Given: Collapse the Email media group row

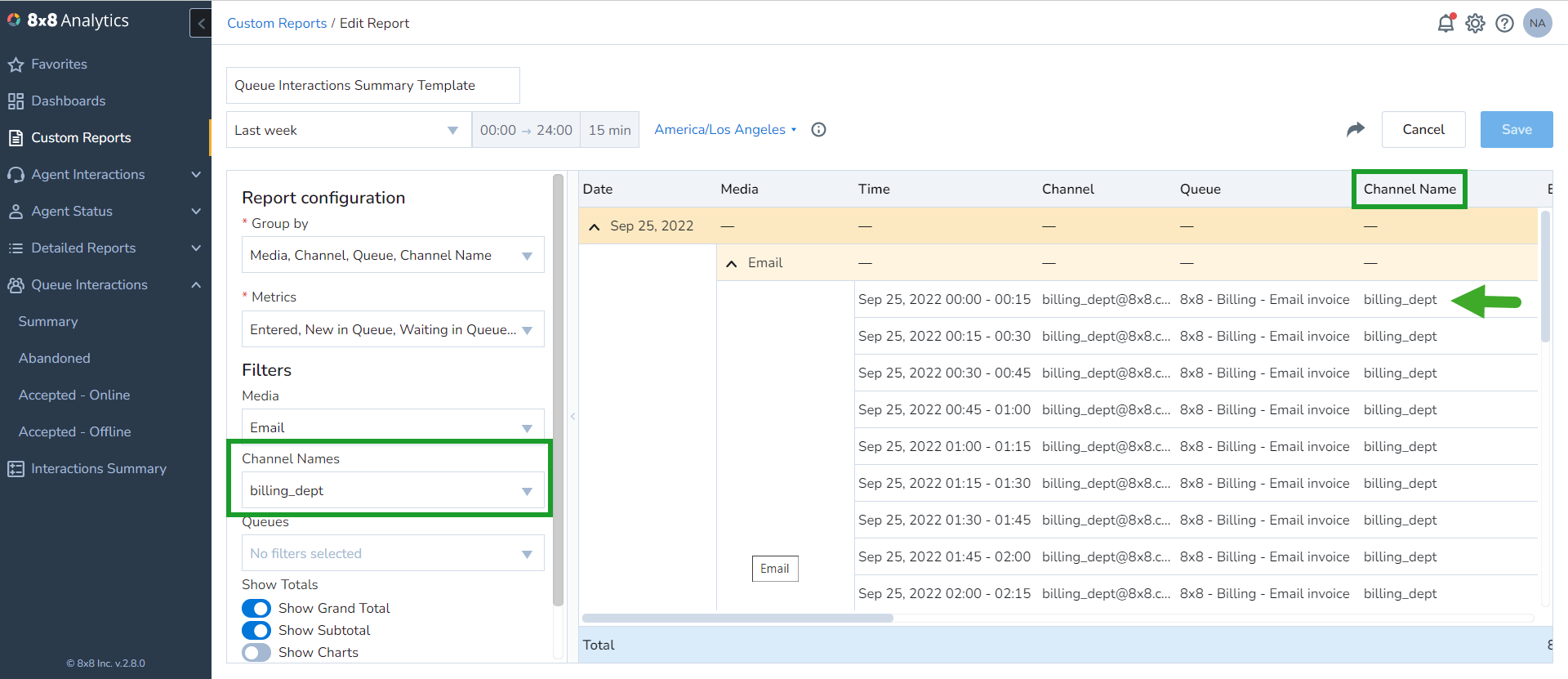Looking at the screenshot, I should [x=732, y=264].
